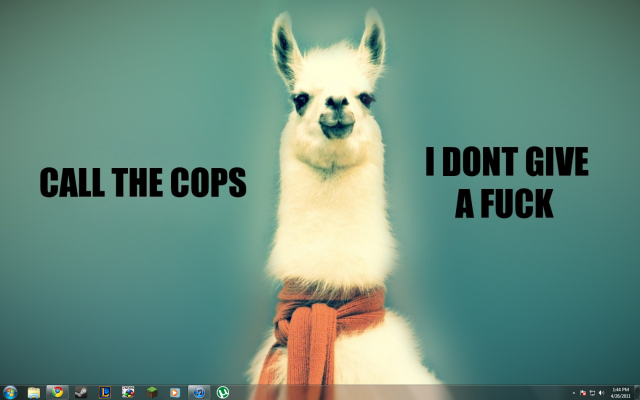Screen dimensions: 640x400
Task: Expand hidden system tray icons arrow
Action: click(573, 392)
